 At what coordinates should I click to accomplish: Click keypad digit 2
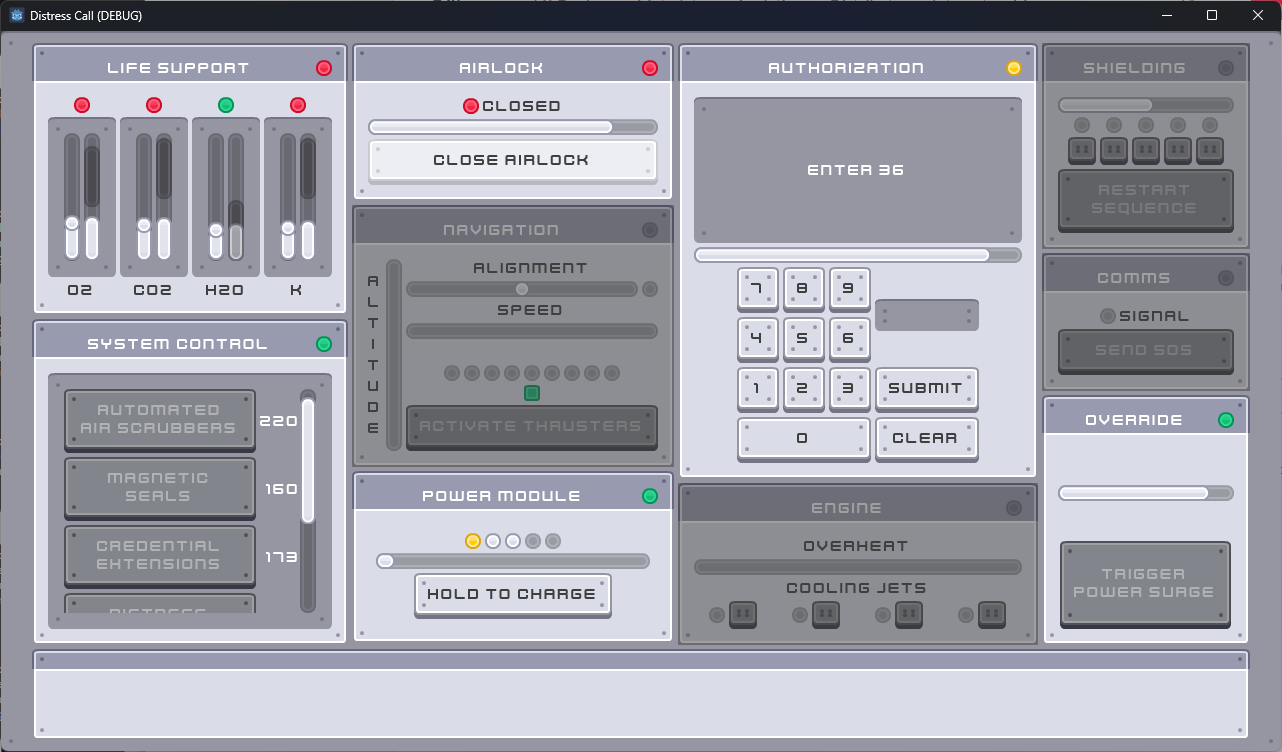click(803, 389)
